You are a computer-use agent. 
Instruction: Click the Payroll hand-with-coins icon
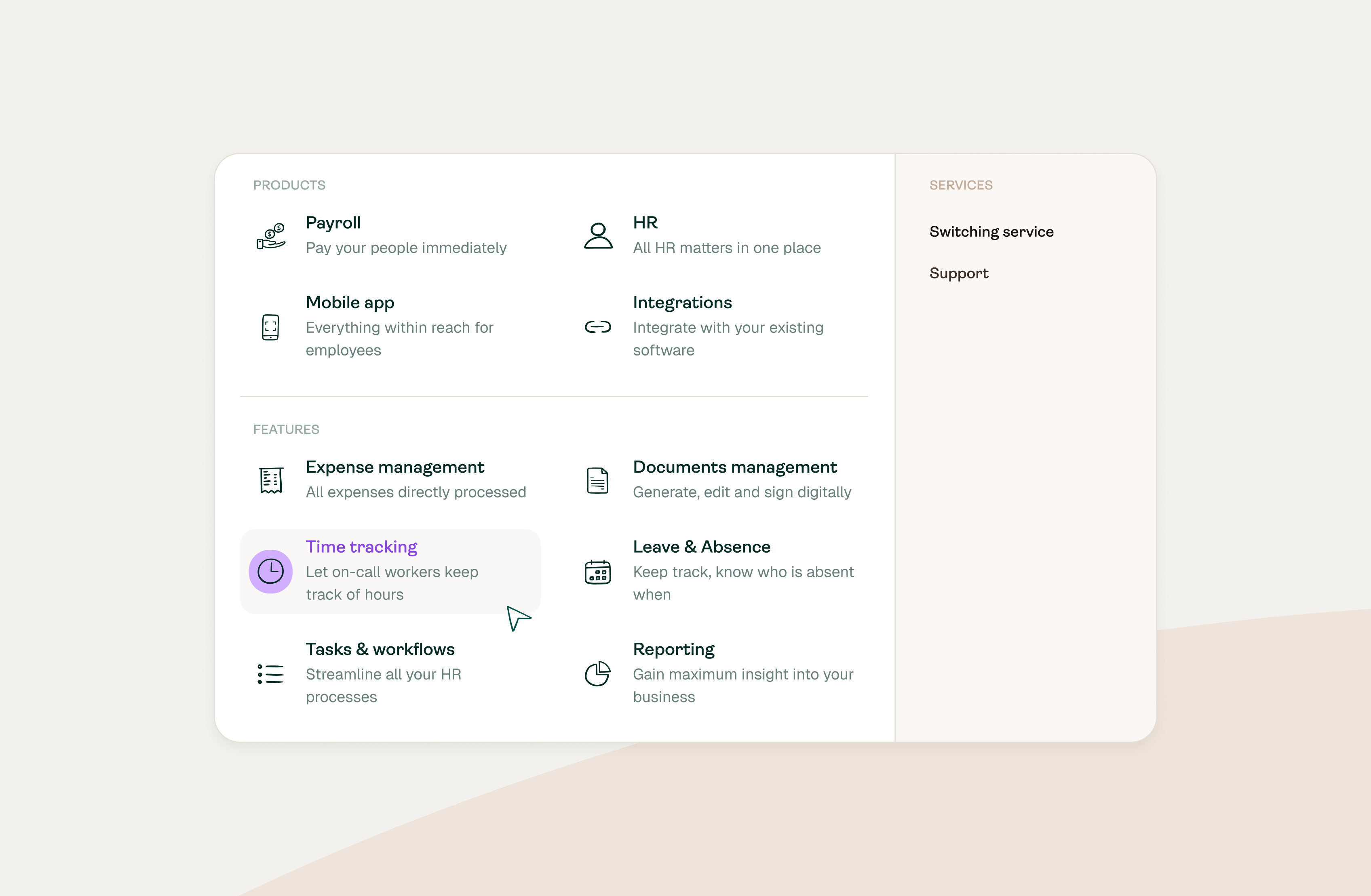point(271,236)
